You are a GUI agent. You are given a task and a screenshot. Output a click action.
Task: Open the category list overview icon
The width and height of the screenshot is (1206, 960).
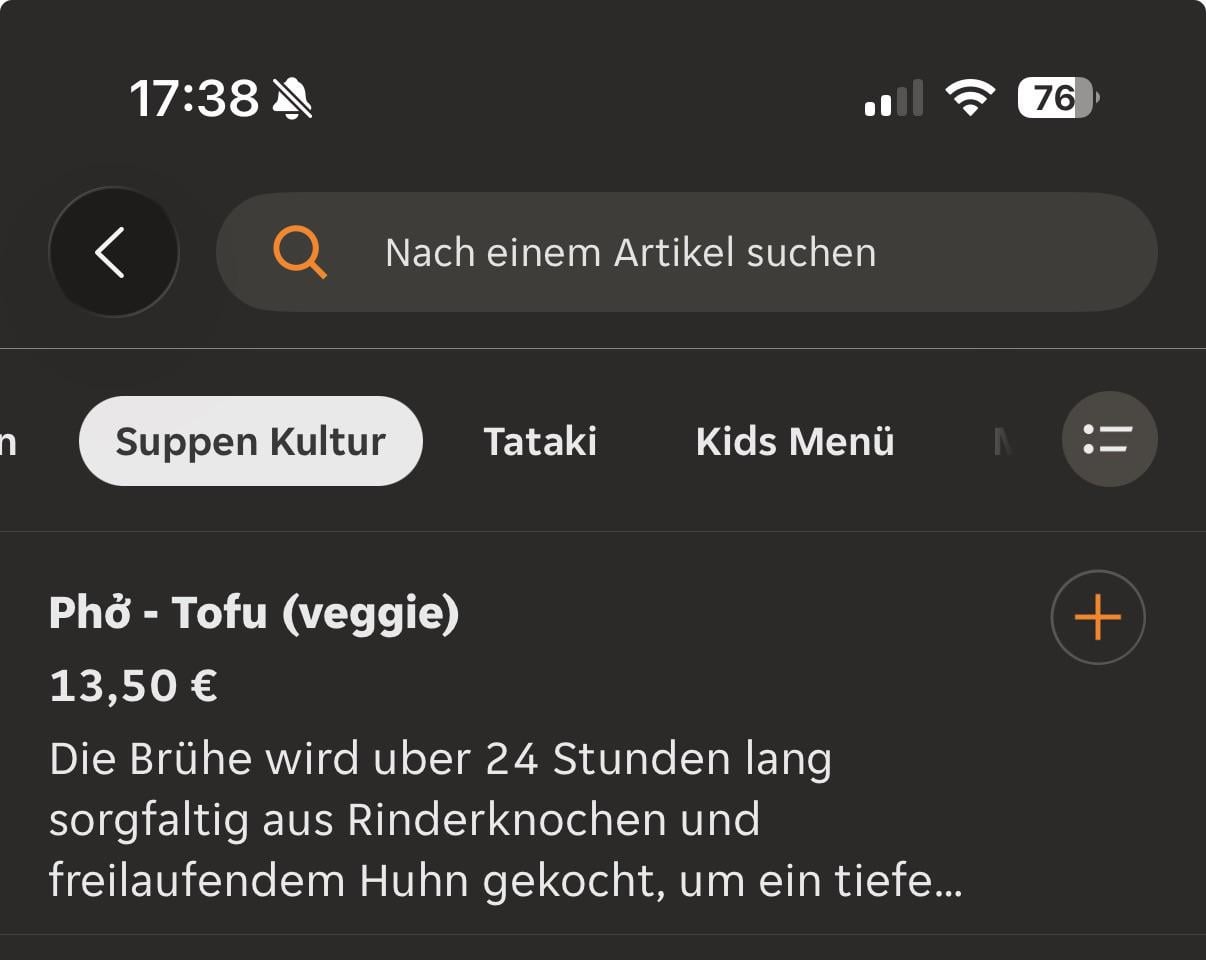click(1109, 439)
